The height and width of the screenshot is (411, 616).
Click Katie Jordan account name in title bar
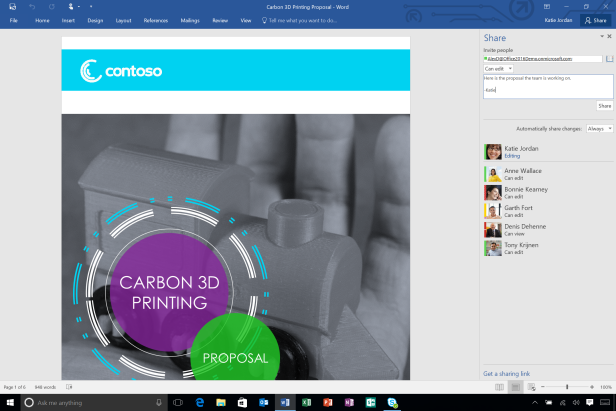(x=558, y=20)
